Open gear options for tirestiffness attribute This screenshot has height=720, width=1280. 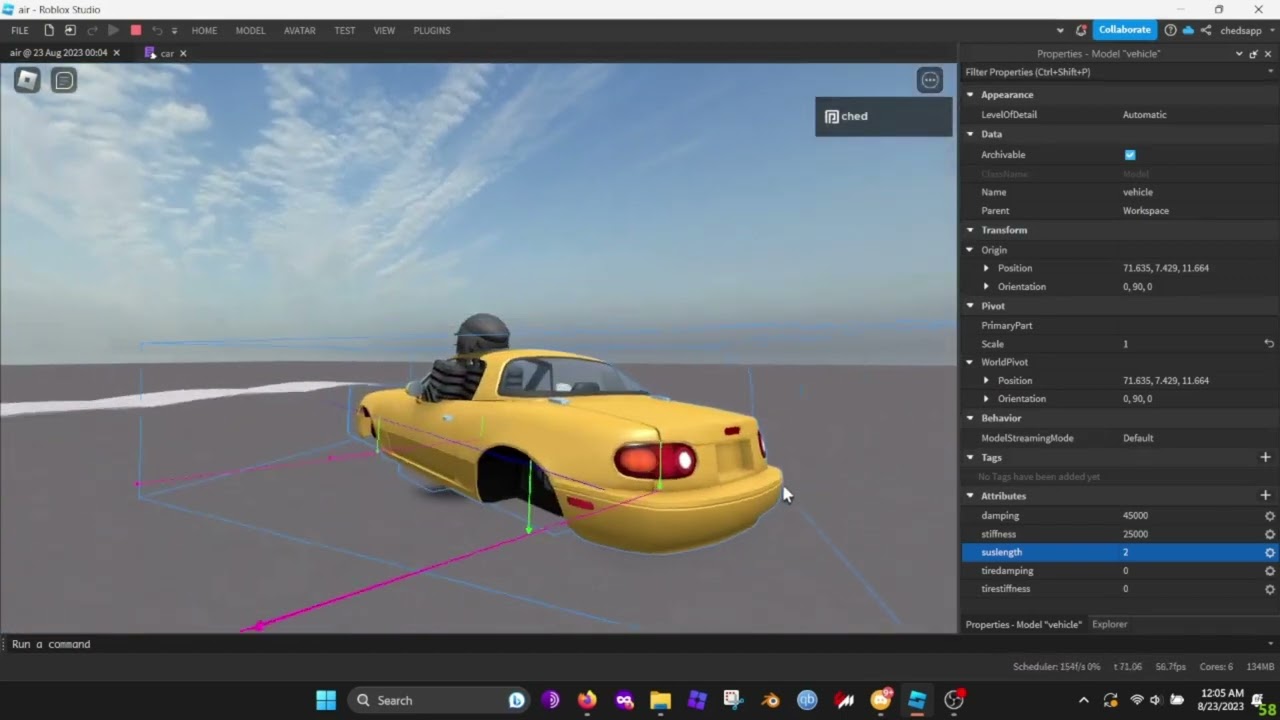pyautogui.click(x=1270, y=590)
